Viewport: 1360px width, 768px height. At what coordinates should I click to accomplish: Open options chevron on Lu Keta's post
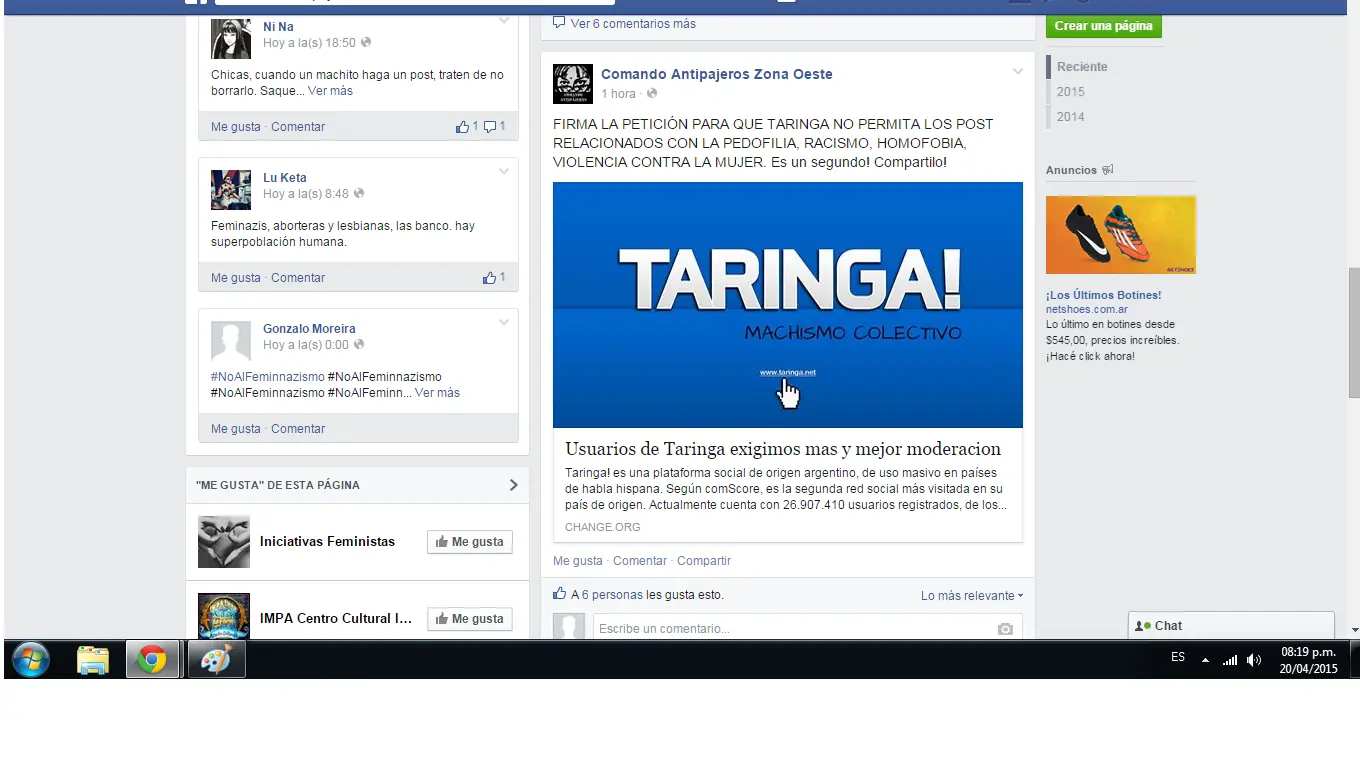(x=504, y=172)
